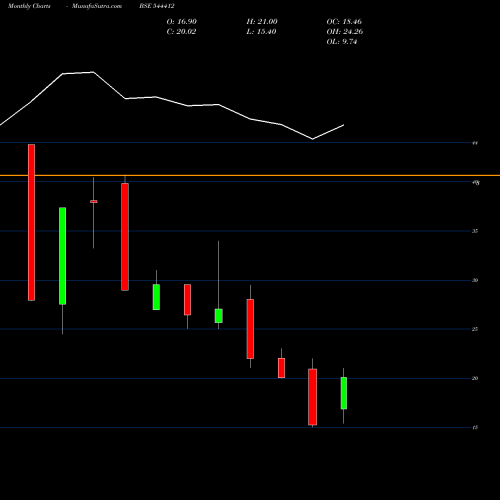Click the price axis label 25
Image resolution: width=500 pixels, height=500 pixels.
[475, 329]
